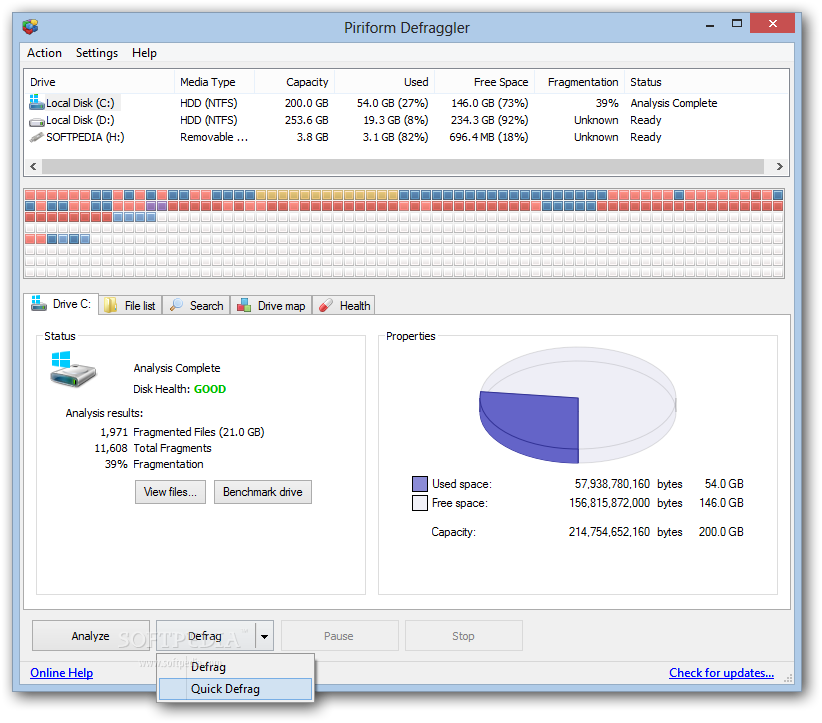
Task: Open the Settings menu
Action: coord(97,53)
